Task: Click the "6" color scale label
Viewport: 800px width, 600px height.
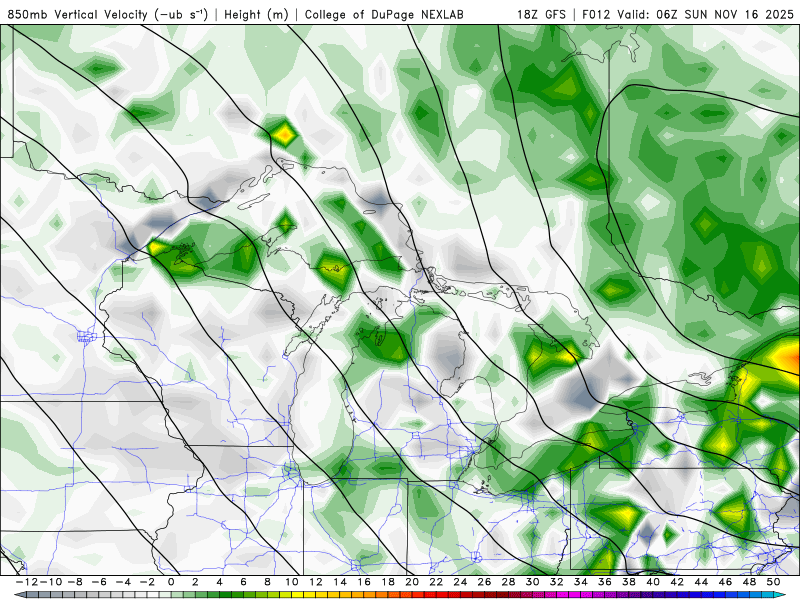Action: tap(243, 582)
